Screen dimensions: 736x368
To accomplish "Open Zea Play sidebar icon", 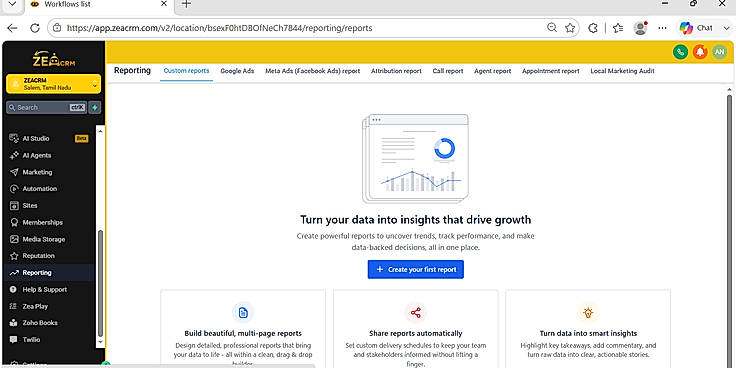I will [14, 306].
